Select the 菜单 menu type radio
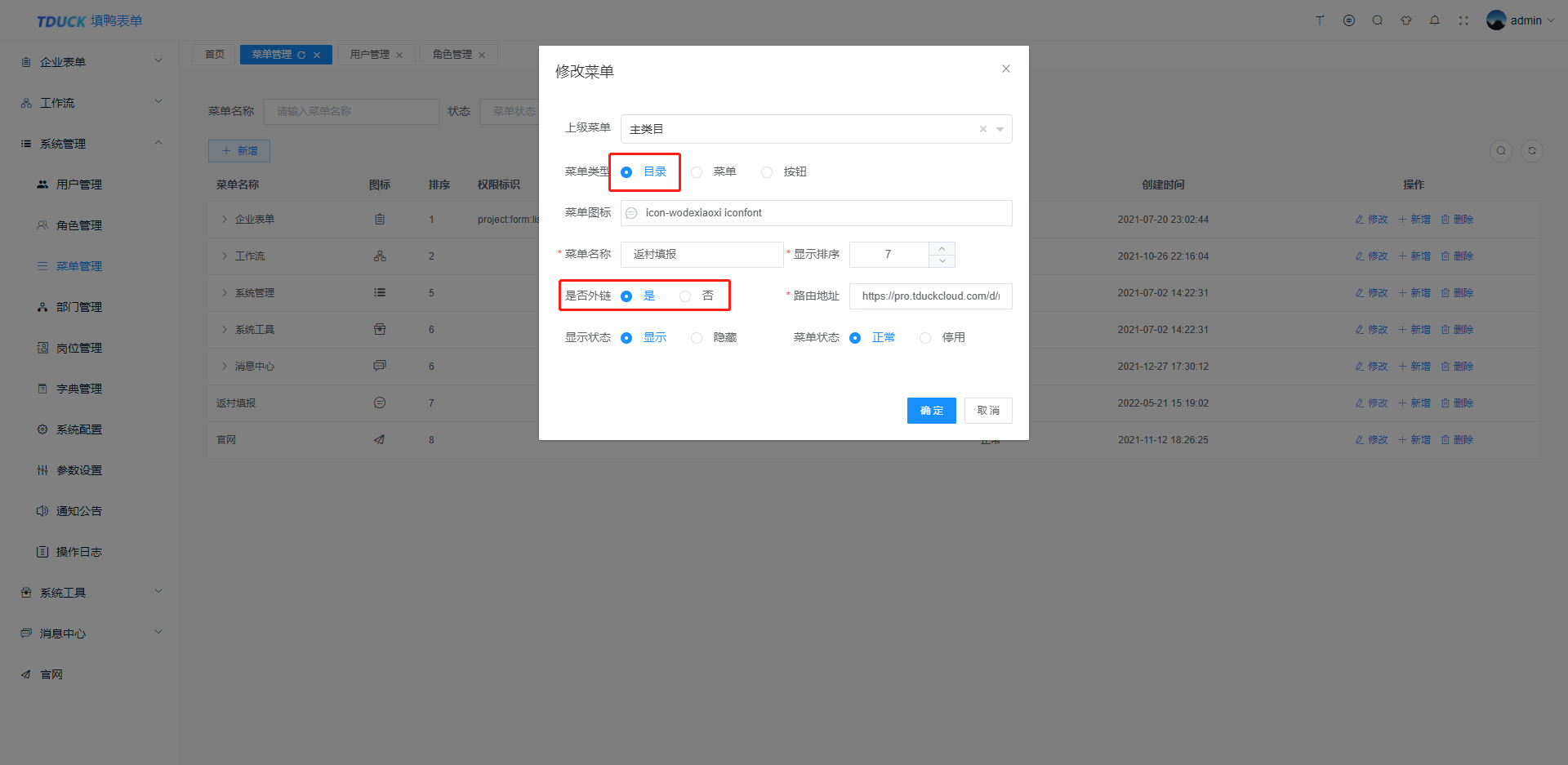The height and width of the screenshot is (765, 1568). tap(697, 172)
